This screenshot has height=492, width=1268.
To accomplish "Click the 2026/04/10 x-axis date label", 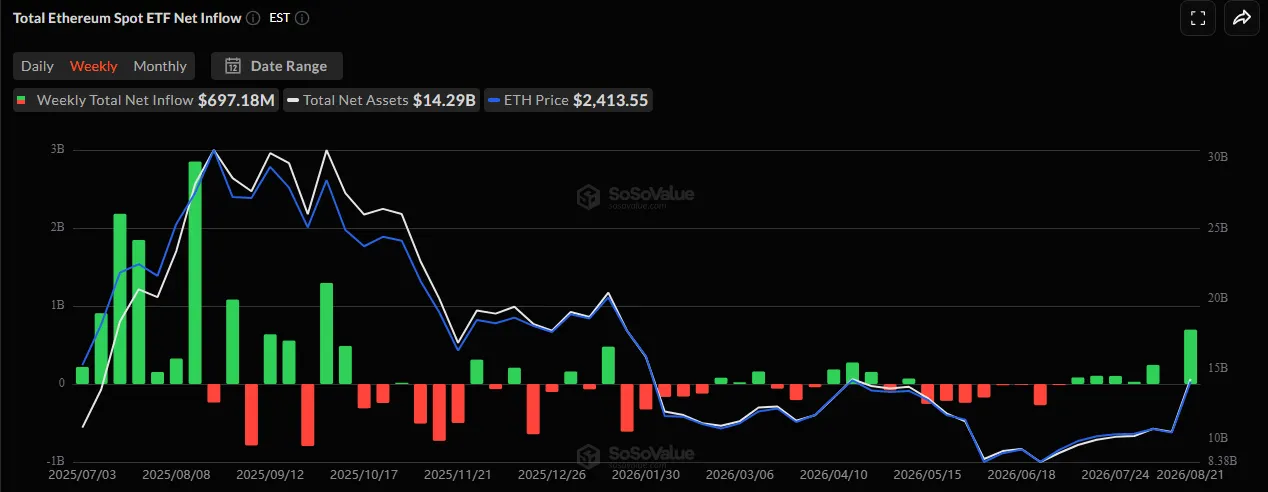I will click(x=833, y=476).
